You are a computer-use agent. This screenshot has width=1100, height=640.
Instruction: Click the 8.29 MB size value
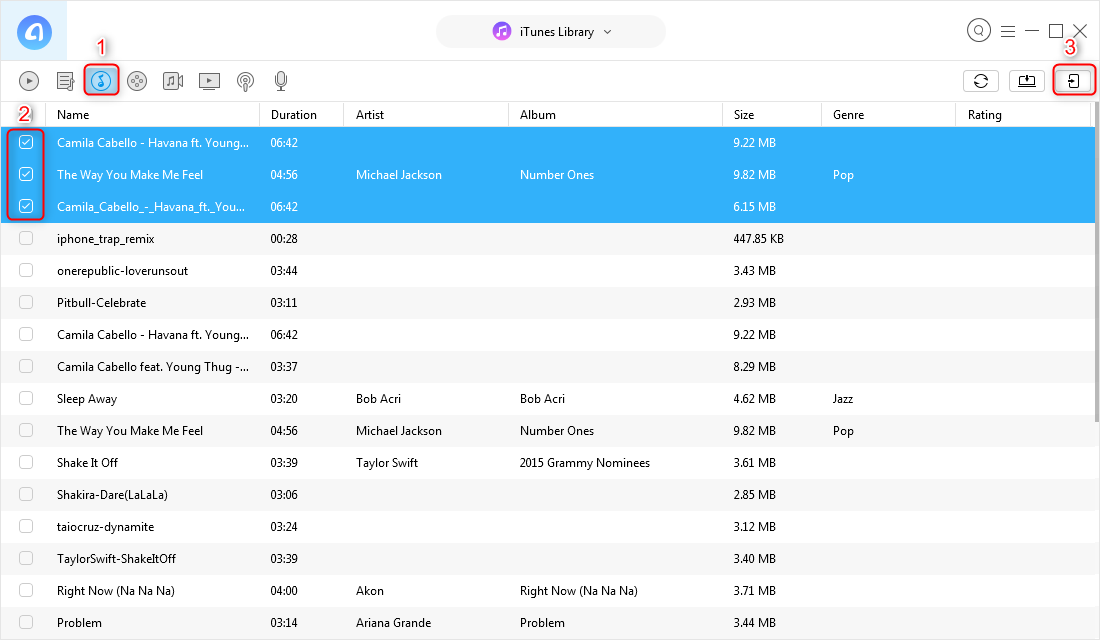coord(754,366)
